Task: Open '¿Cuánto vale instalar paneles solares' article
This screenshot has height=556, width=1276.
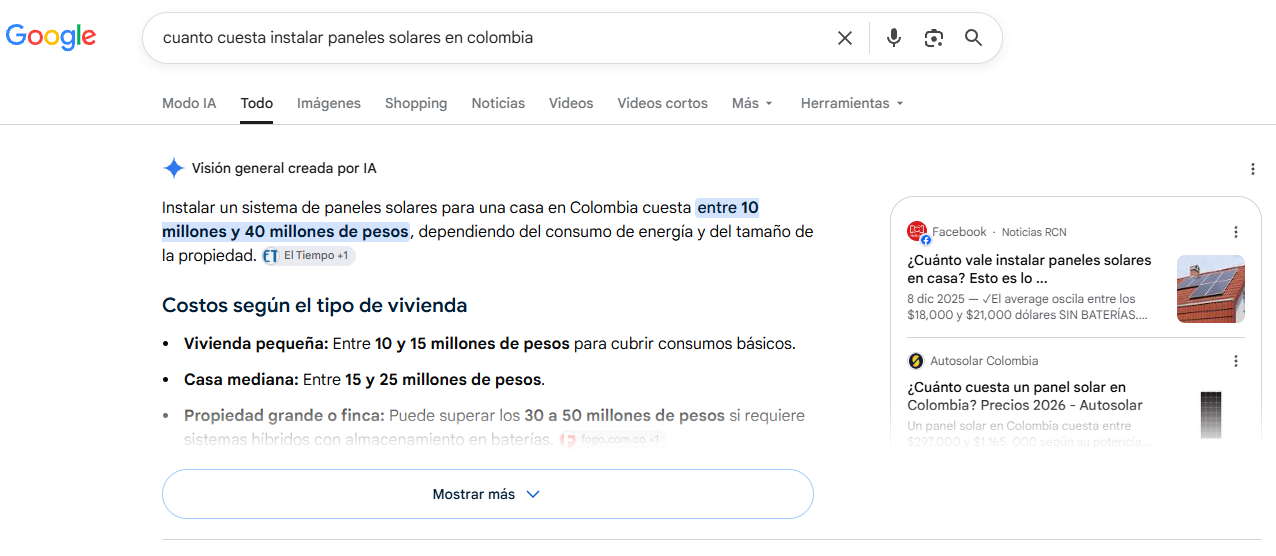Action: click(x=1029, y=269)
